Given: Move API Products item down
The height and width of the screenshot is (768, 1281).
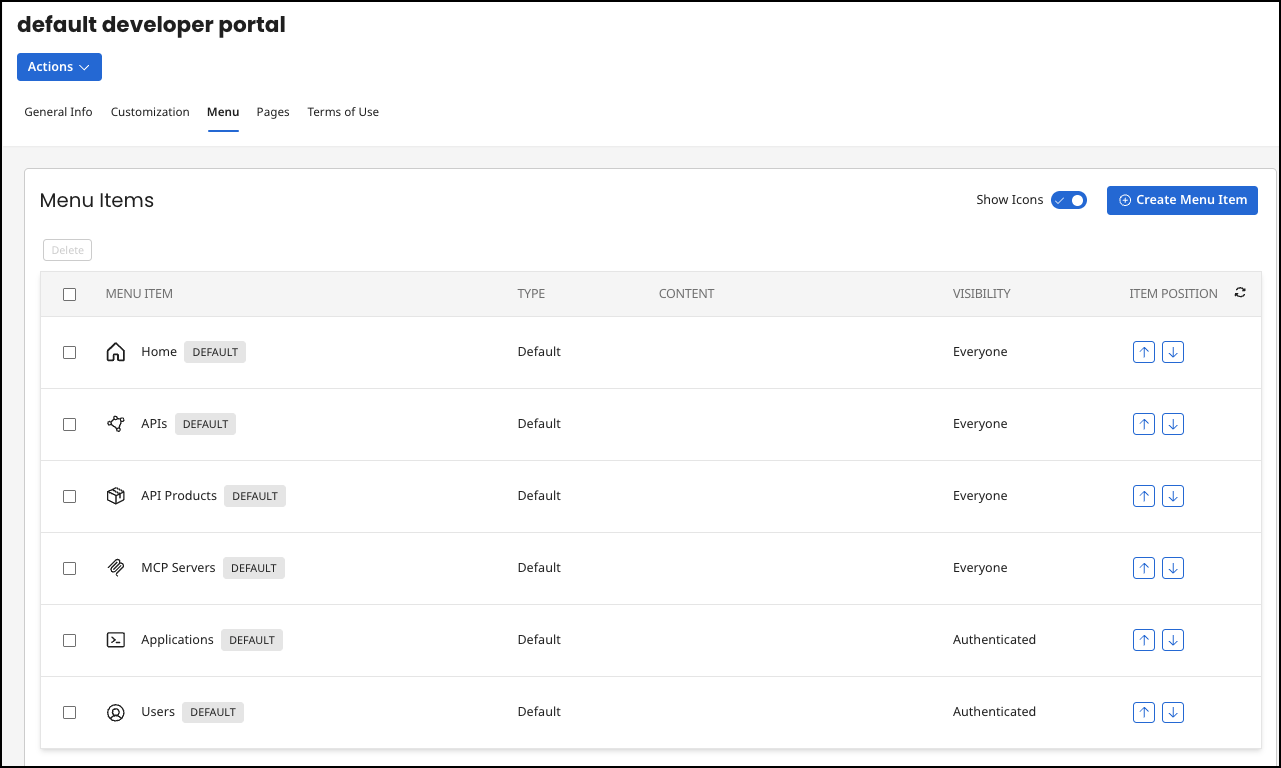Looking at the screenshot, I should pos(1173,496).
